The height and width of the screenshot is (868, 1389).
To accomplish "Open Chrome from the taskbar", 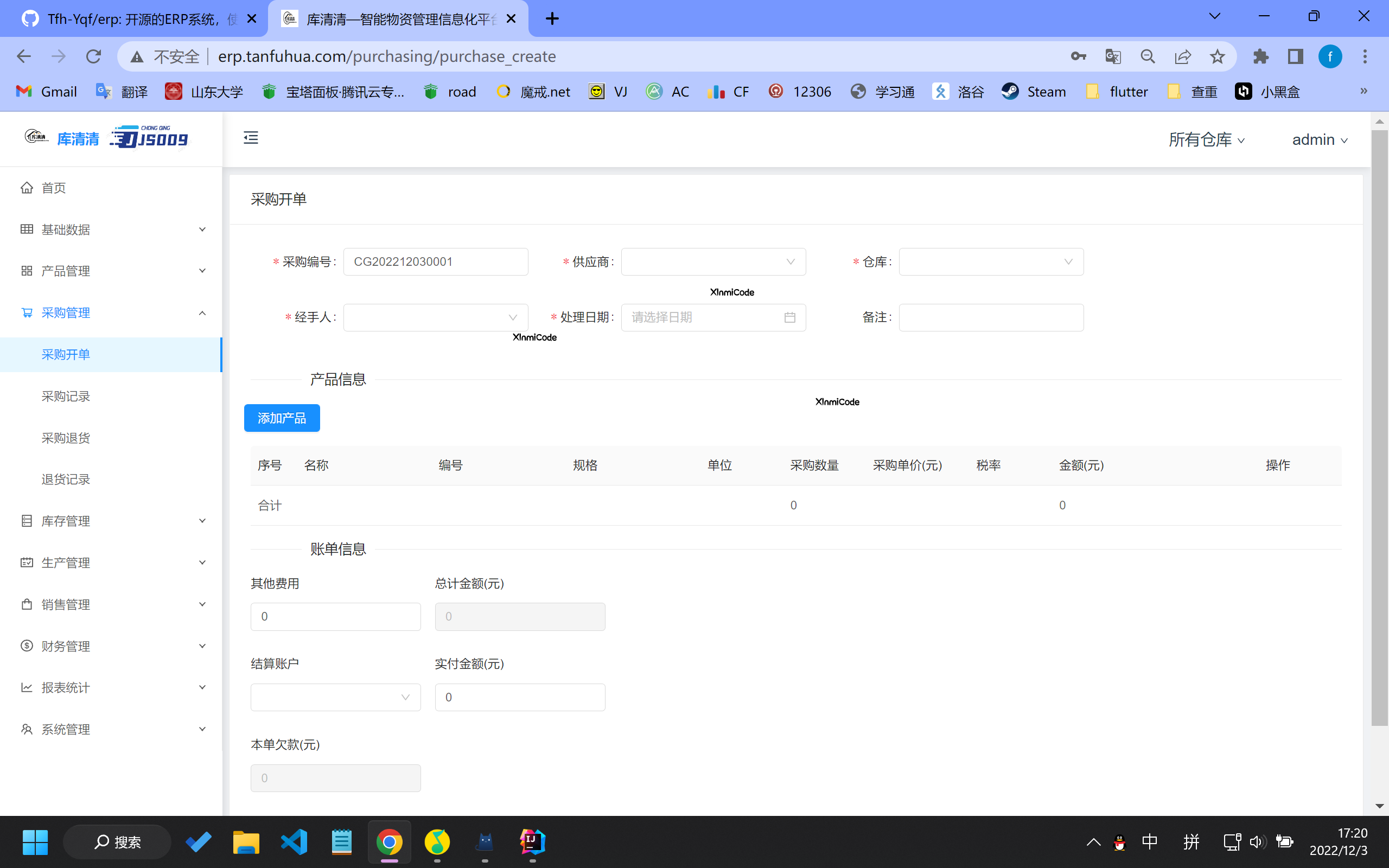I will click(x=388, y=841).
